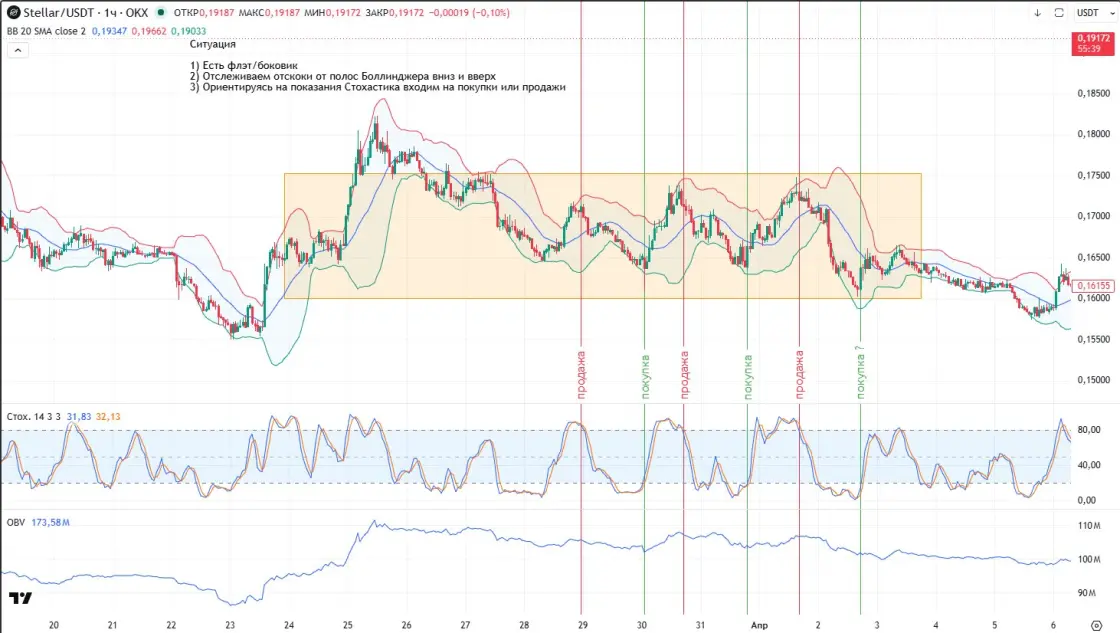Click date axis label 20
Screen dimensions: 1120x633
(54, 625)
